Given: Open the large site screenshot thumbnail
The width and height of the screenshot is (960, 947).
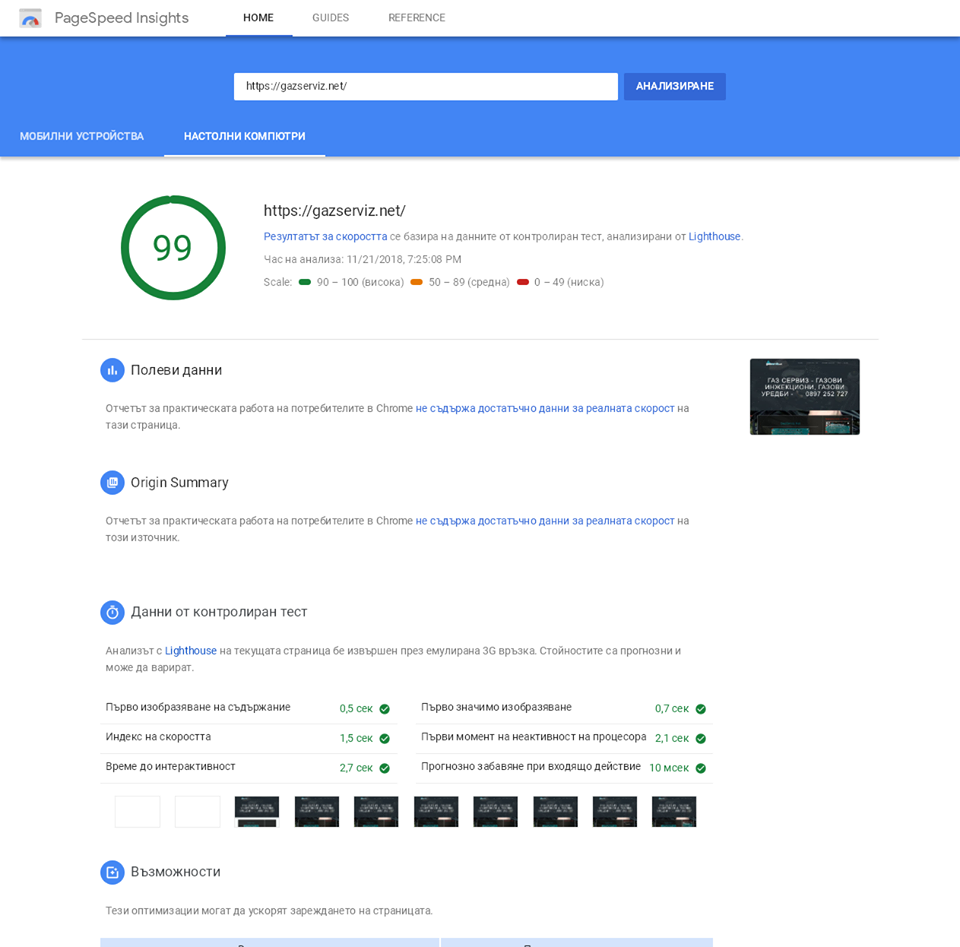Looking at the screenshot, I should [x=804, y=397].
